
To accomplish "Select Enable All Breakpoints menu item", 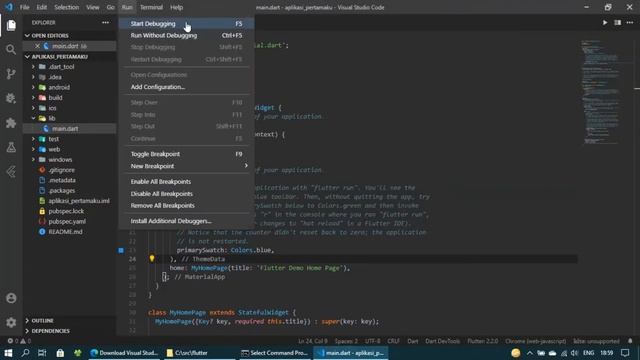I will 187,182.
